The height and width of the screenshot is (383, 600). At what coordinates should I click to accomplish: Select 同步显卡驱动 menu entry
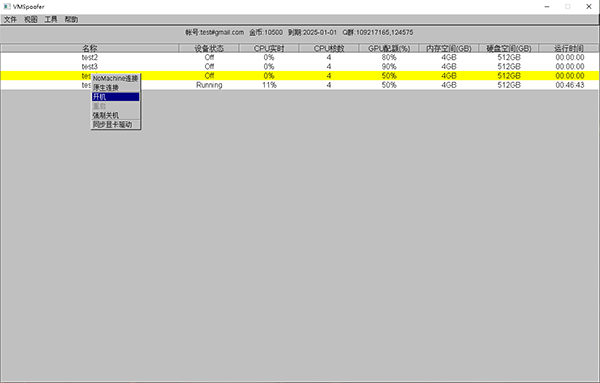pos(116,124)
